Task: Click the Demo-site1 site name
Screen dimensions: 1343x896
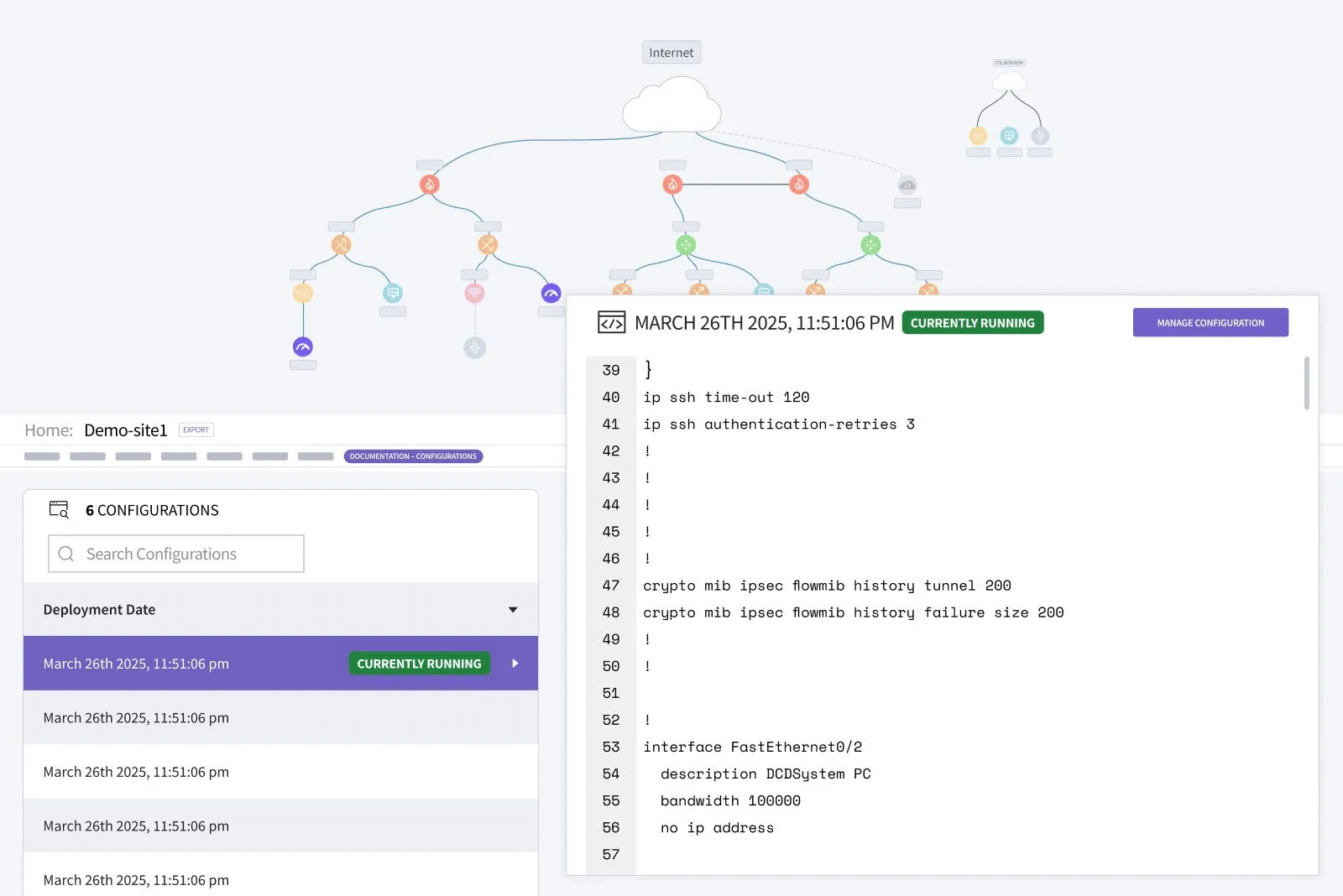Action: 126,430
